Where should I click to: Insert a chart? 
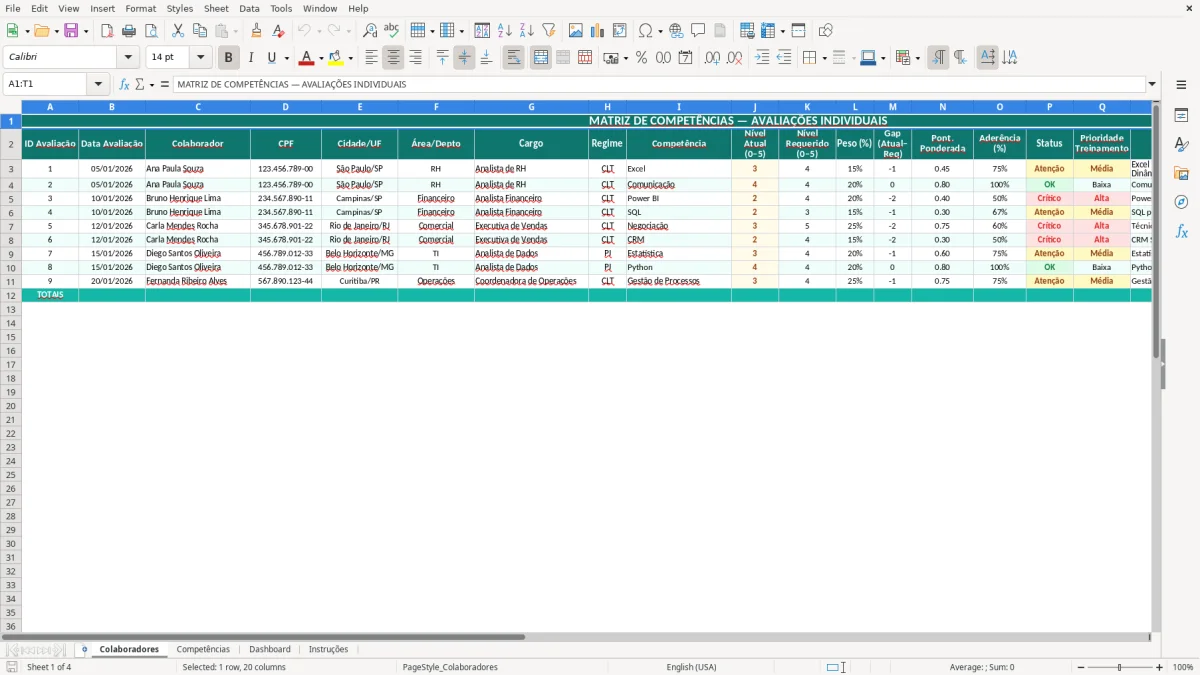597,30
